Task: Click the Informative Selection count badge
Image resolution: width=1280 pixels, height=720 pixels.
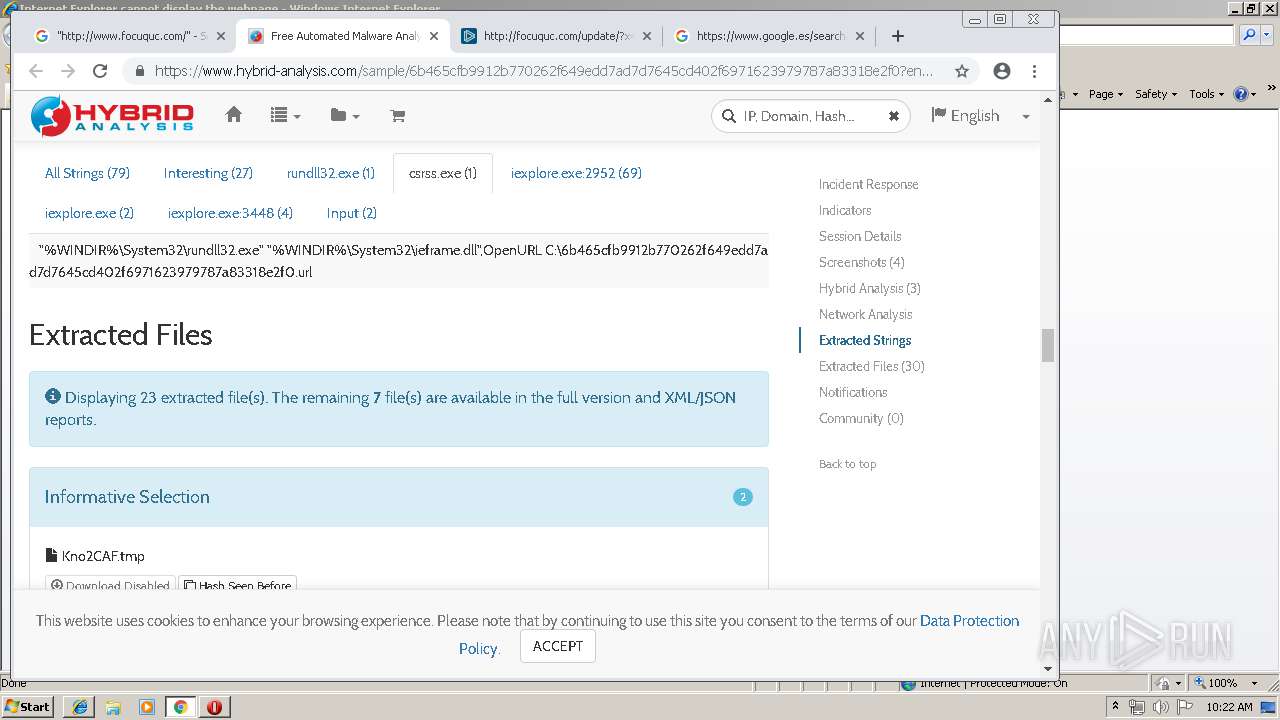Action: coord(743,497)
